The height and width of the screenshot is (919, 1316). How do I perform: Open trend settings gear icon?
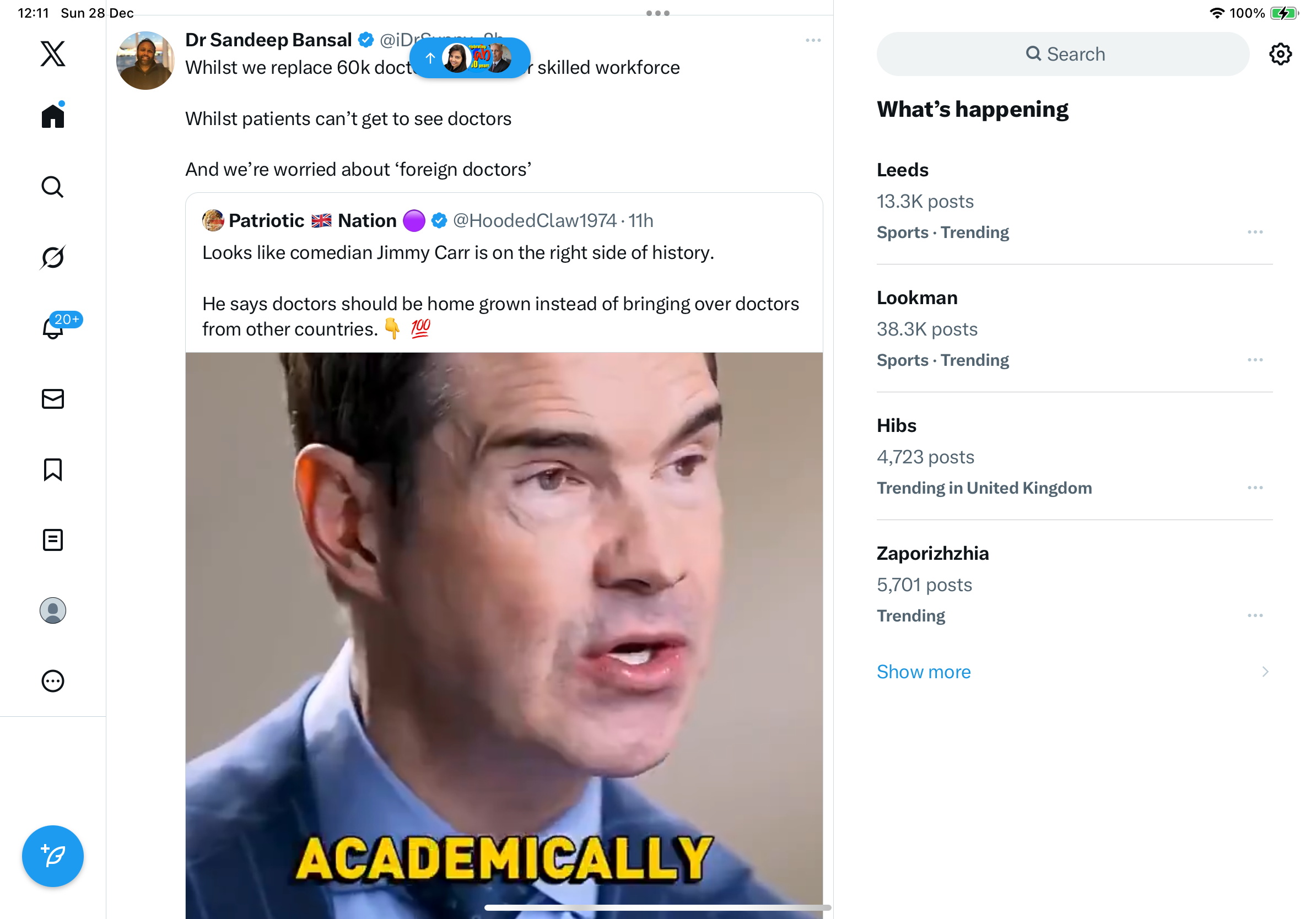point(1280,54)
